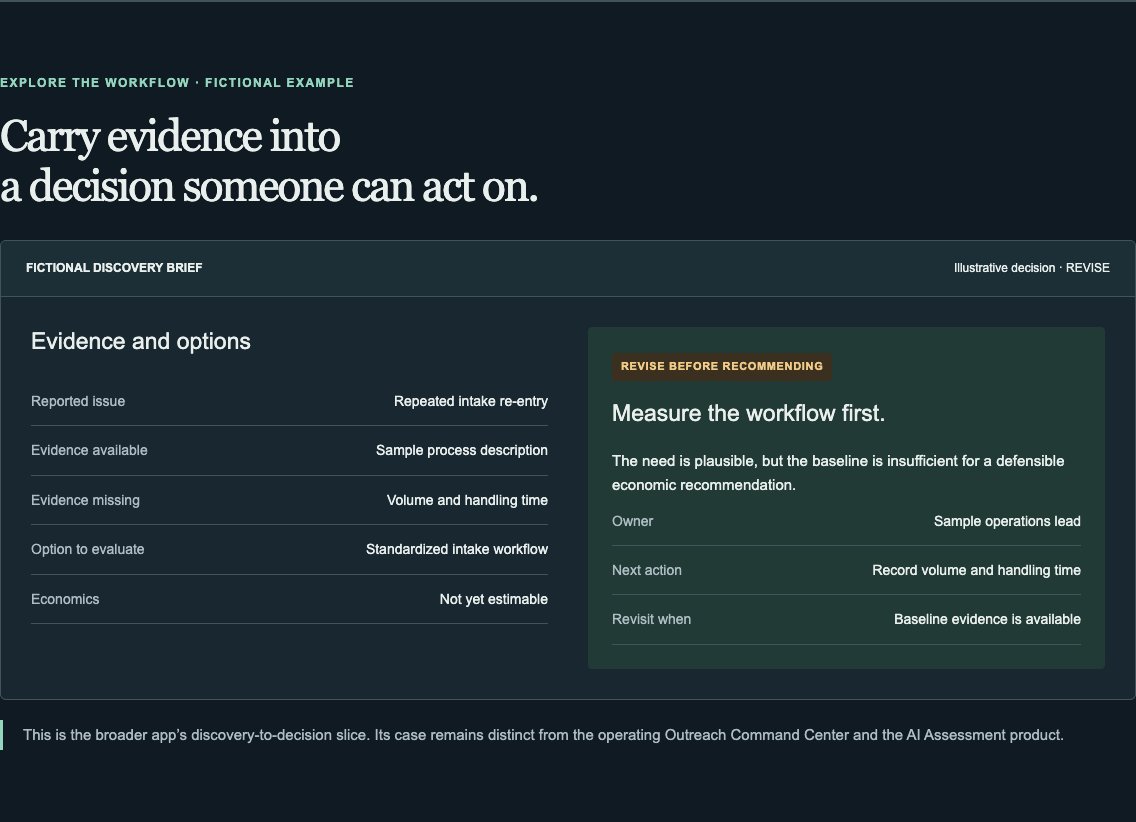1136x822 pixels.
Task: Click the 'The need is plausible' paragraph
Action: pos(838,473)
